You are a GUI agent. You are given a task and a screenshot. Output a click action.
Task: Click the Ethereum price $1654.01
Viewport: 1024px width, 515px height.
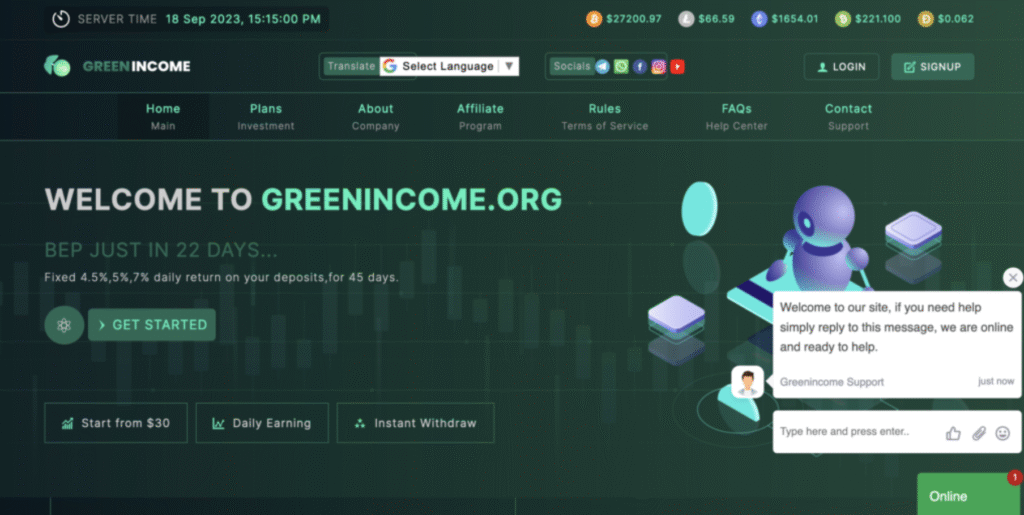tap(794, 19)
